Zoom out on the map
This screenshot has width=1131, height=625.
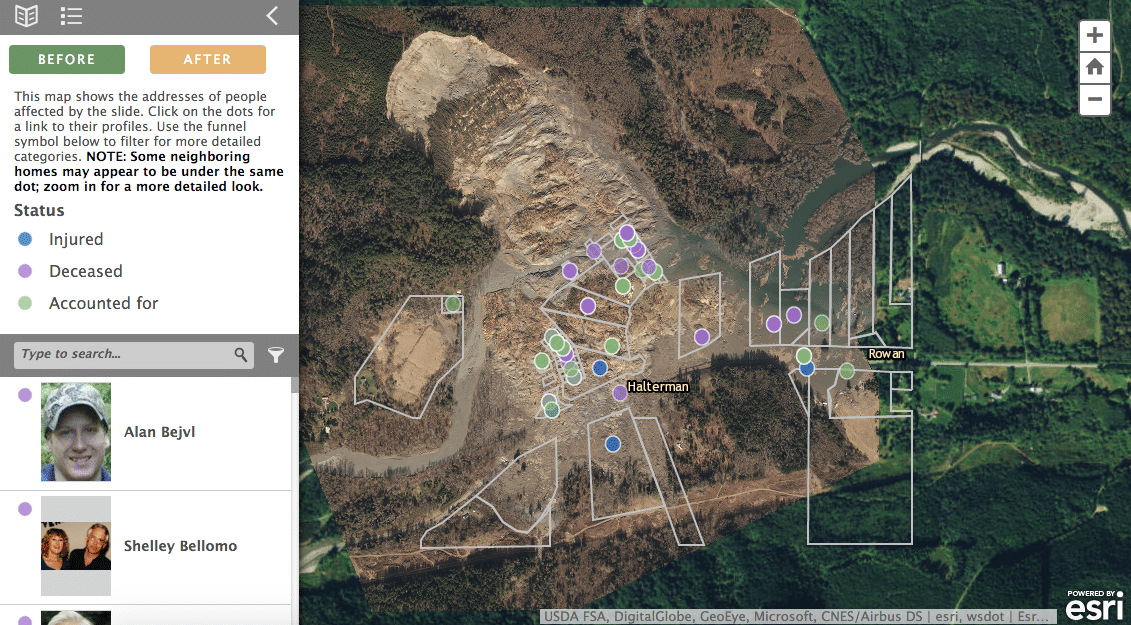point(1094,100)
